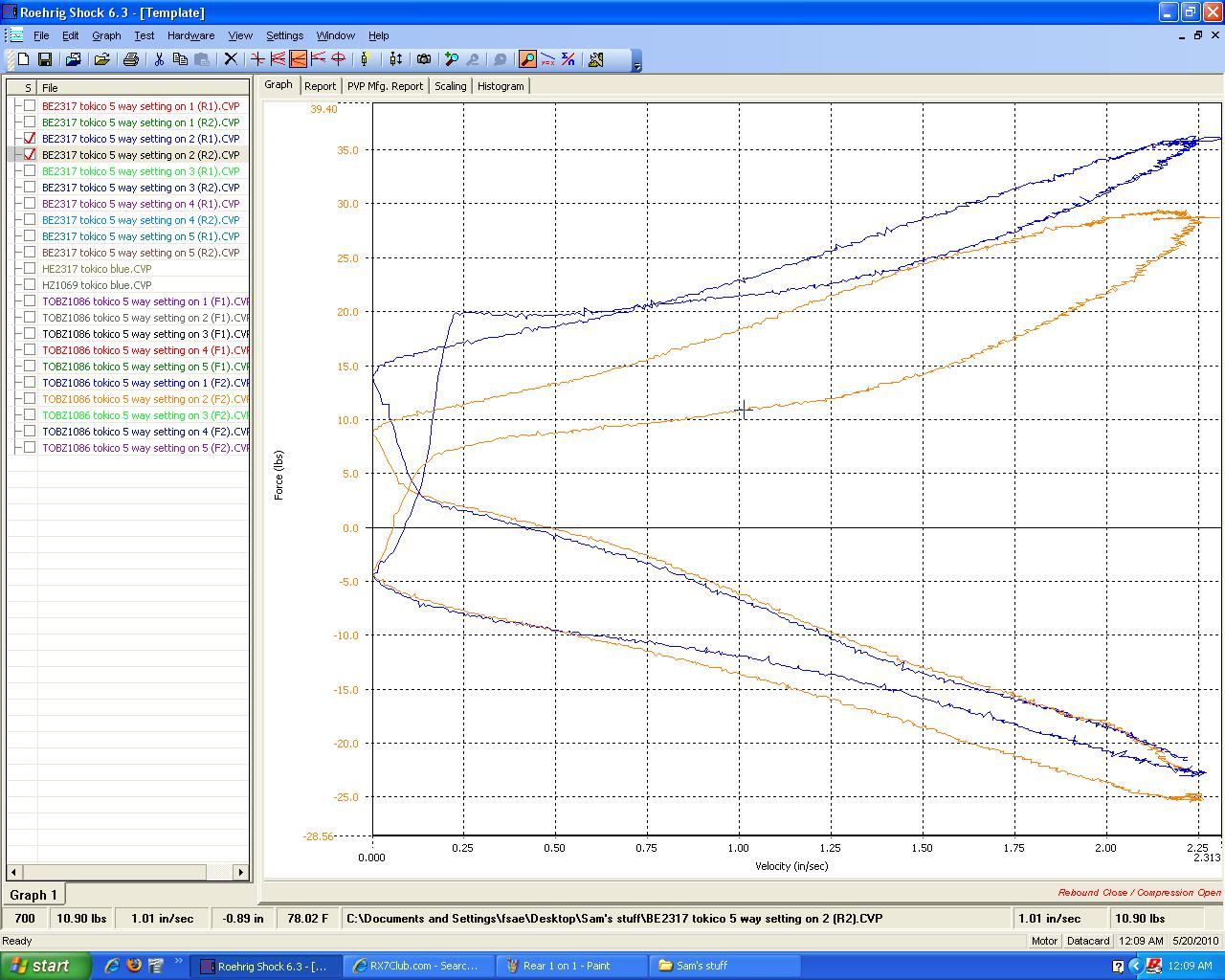Switch to RX7Club.com taskbar window
The height and width of the screenshot is (980, 1225).
click(422, 966)
